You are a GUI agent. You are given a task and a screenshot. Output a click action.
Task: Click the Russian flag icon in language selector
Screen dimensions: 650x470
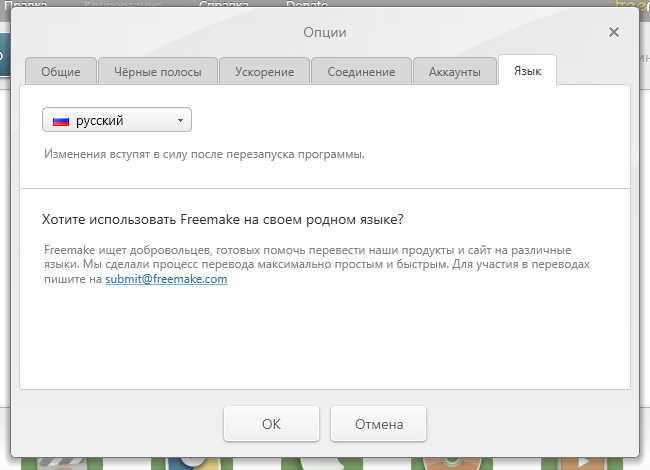point(61,121)
